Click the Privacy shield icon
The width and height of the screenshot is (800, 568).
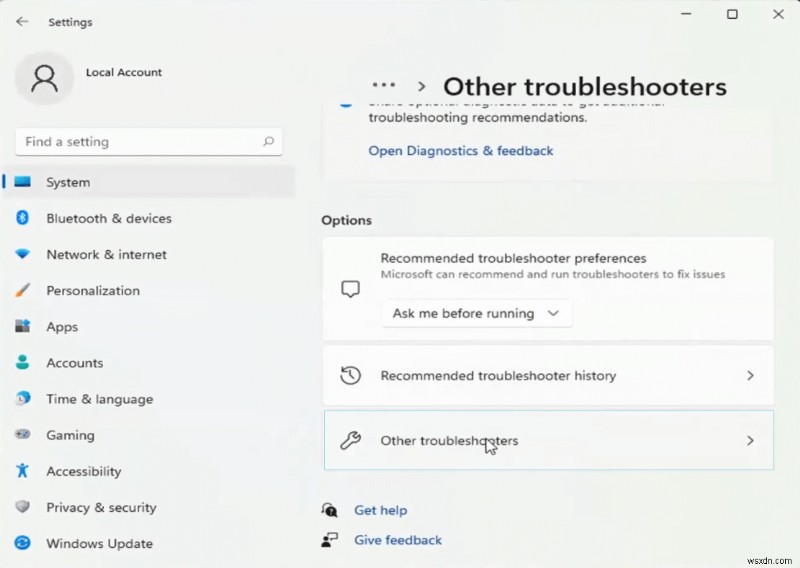(x=22, y=507)
